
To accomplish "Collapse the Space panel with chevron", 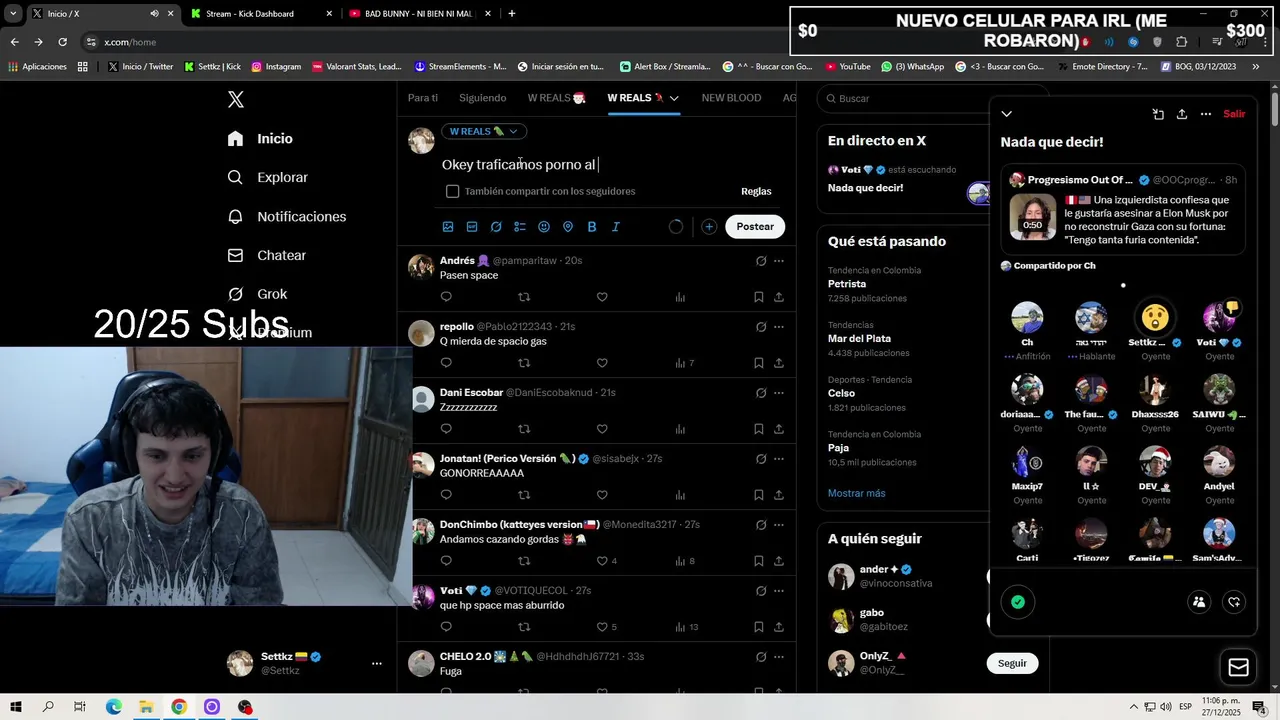I will point(1007,114).
